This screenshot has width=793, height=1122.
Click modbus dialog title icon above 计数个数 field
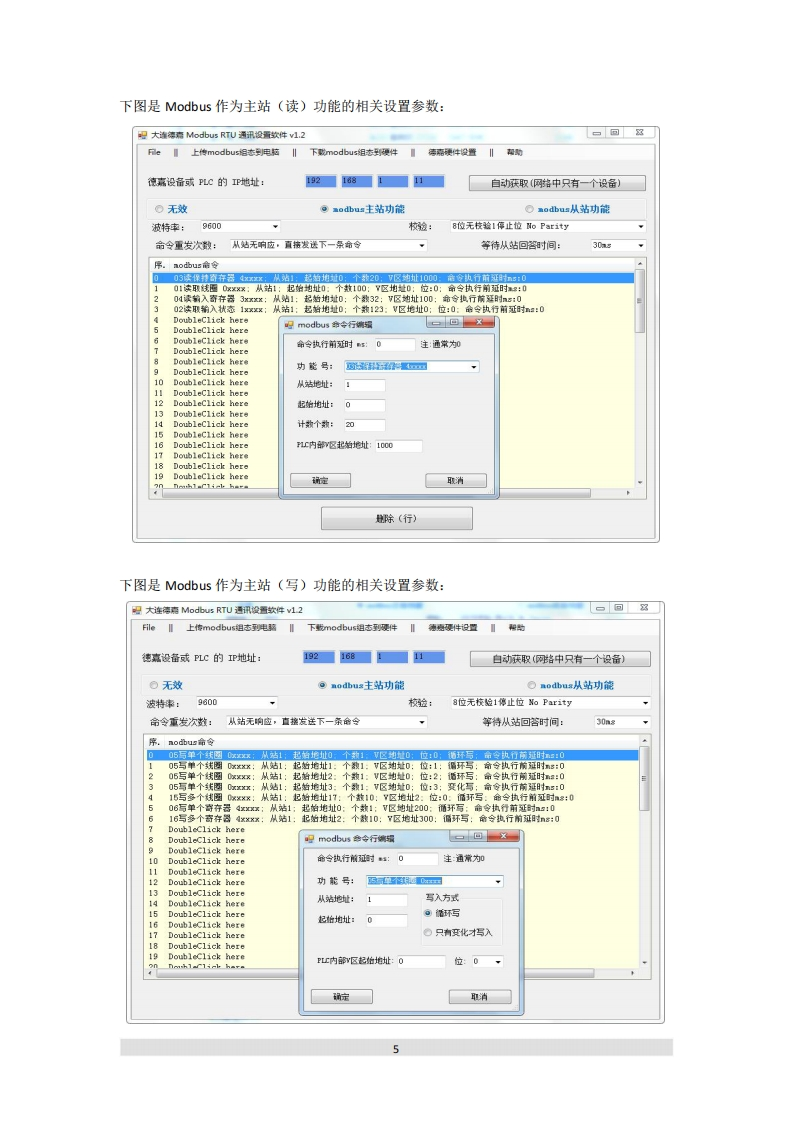click(x=289, y=324)
